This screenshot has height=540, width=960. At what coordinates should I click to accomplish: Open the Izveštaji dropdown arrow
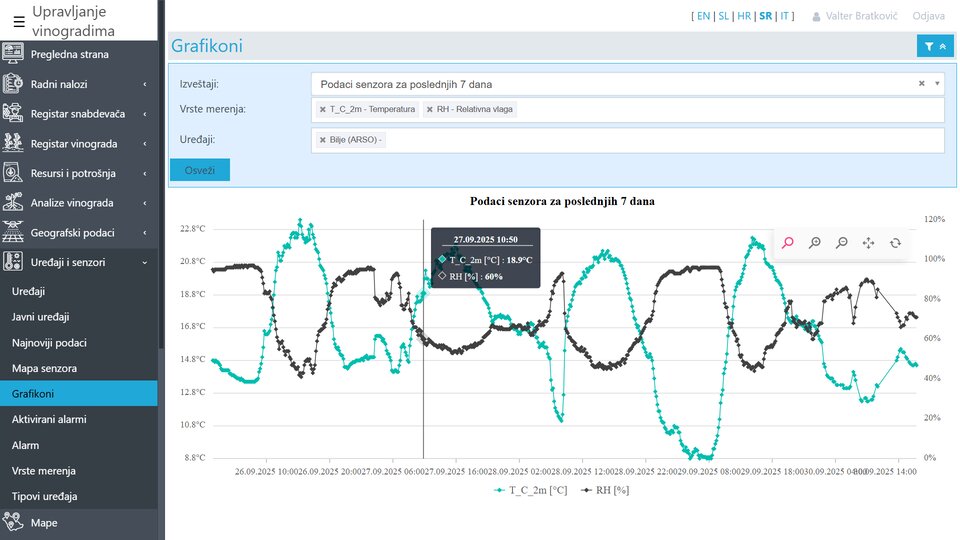pyautogui.click(x=937, y=84)
